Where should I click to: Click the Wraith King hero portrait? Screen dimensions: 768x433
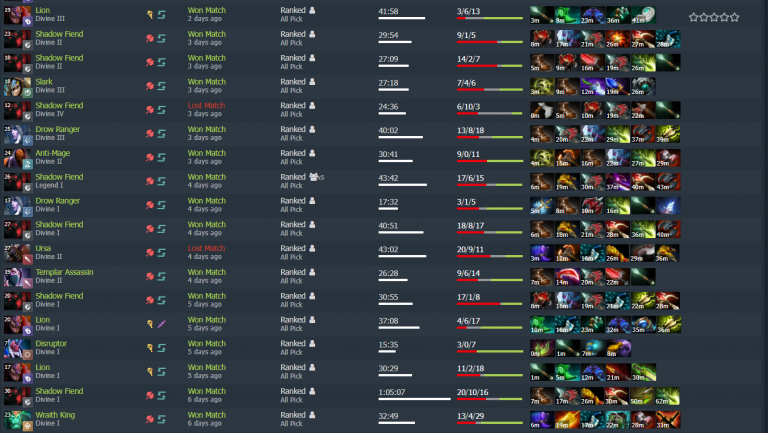[18, 420]
